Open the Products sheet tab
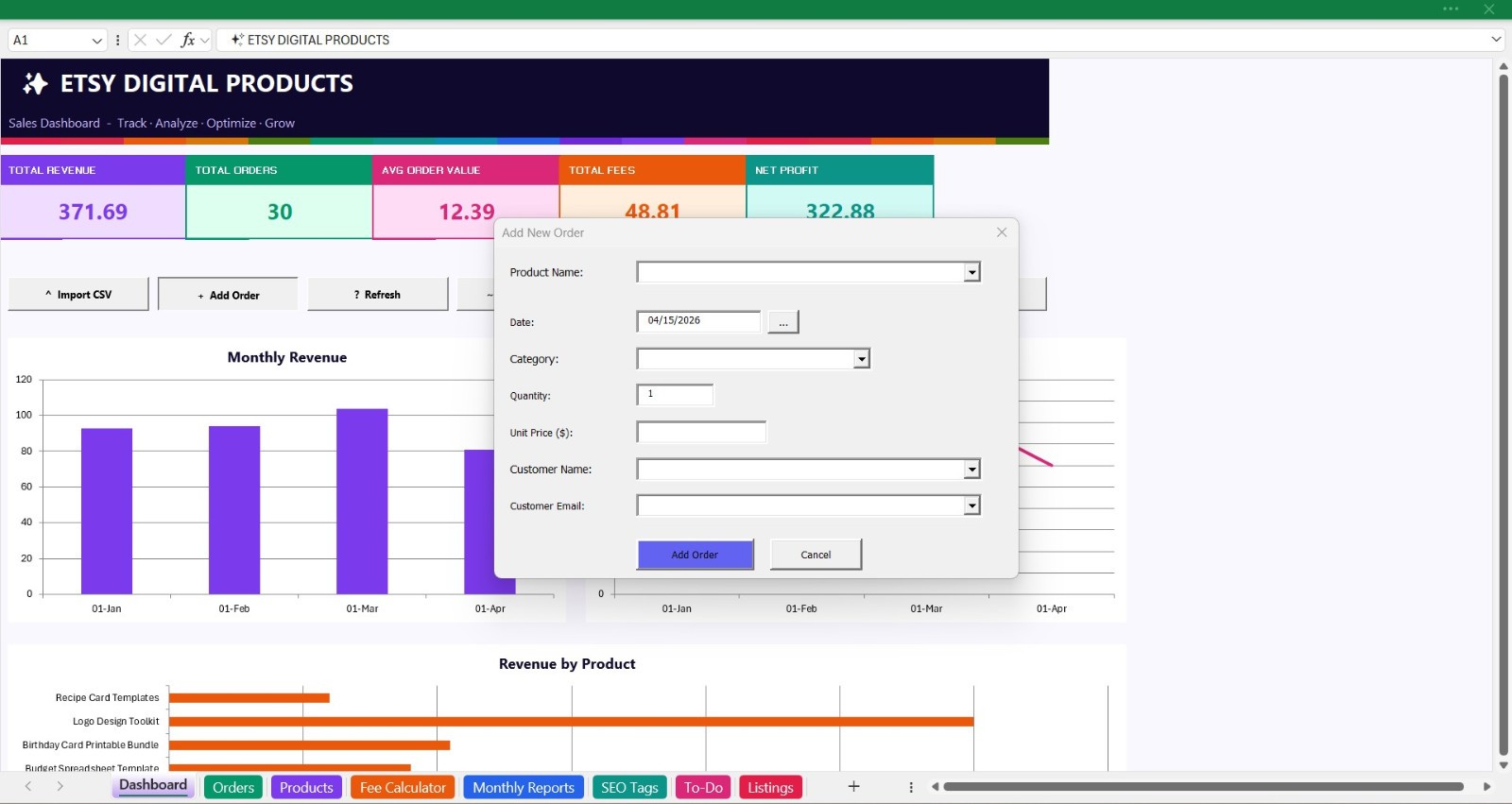This screenshot has height=804, width=1512. [x=306, y=787]
